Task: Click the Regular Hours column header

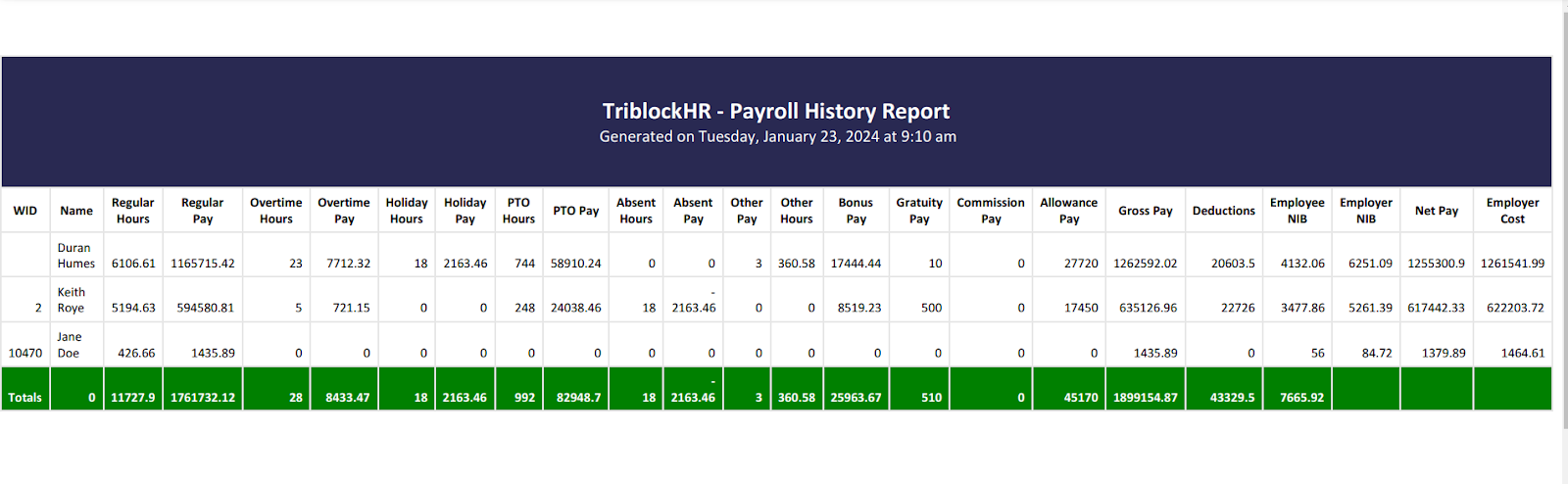Action: click(133, 211)
